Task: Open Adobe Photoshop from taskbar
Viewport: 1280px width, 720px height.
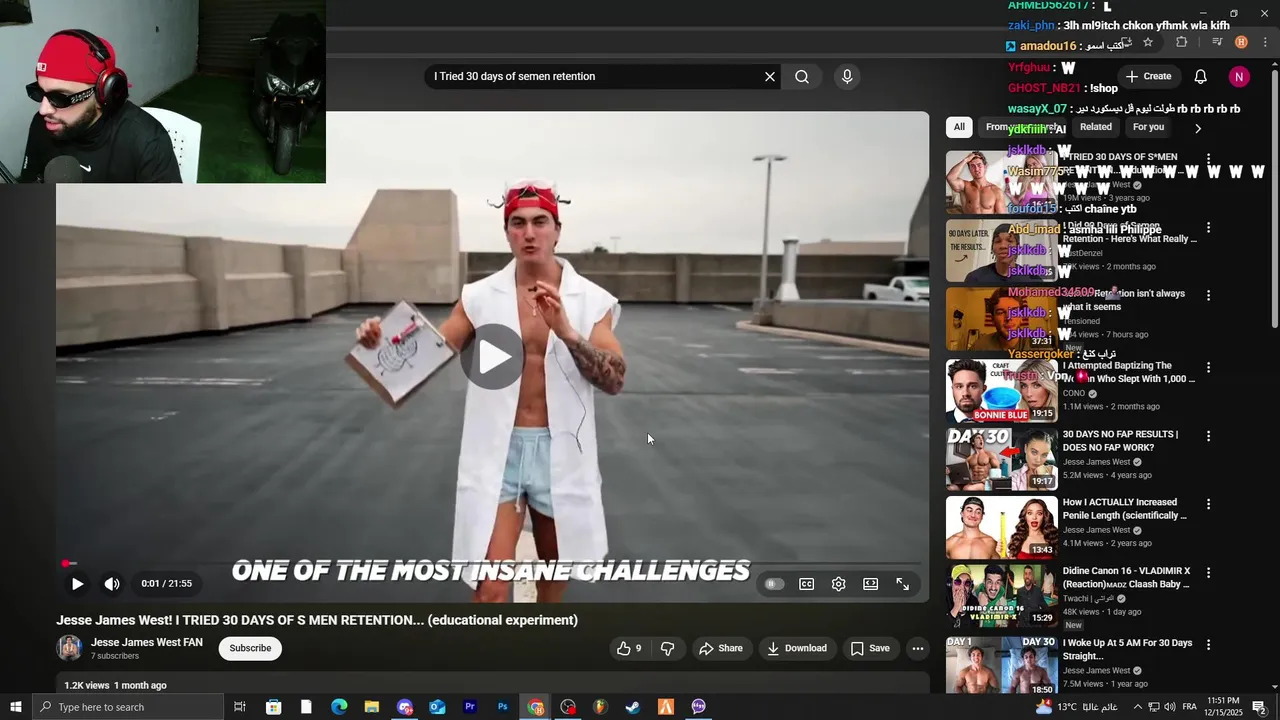Action: (x=503, y=707)
